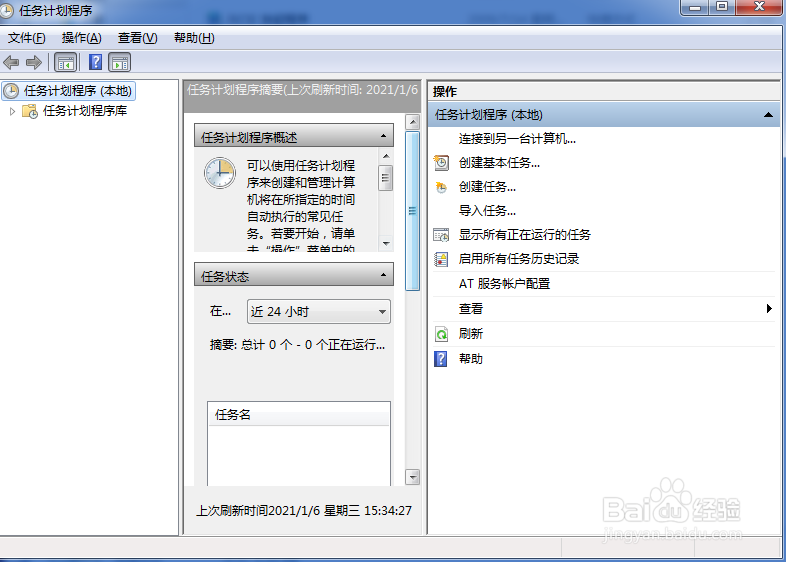Click 创建基本任务... action

(x=499, y=162)
